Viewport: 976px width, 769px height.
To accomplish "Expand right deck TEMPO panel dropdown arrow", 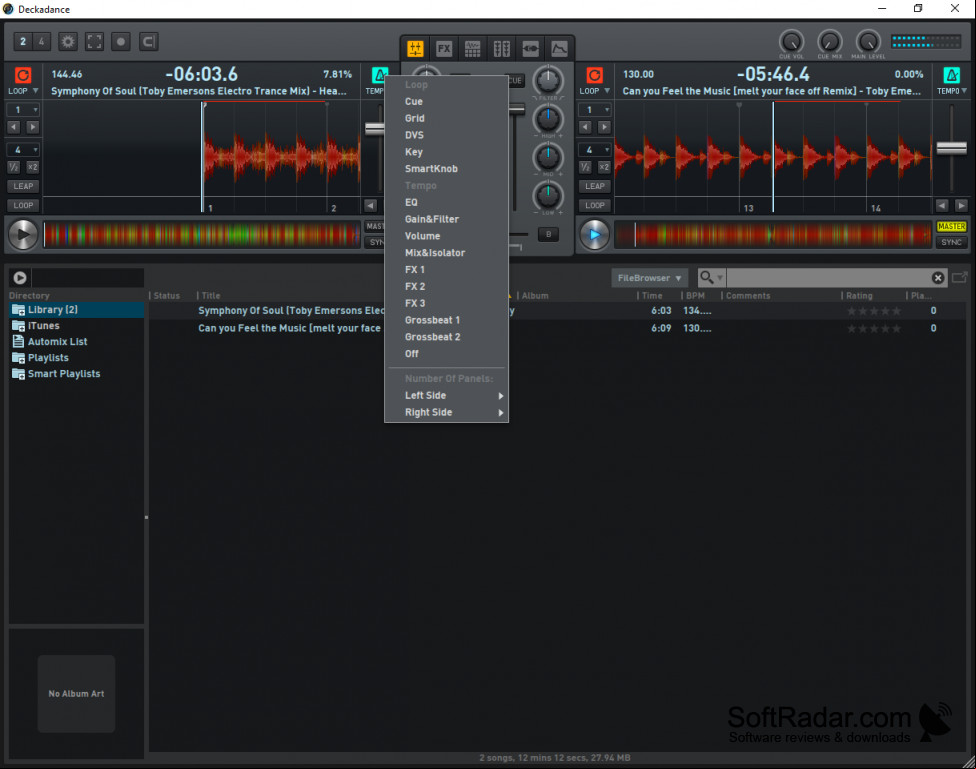I will tap(964, 91).
